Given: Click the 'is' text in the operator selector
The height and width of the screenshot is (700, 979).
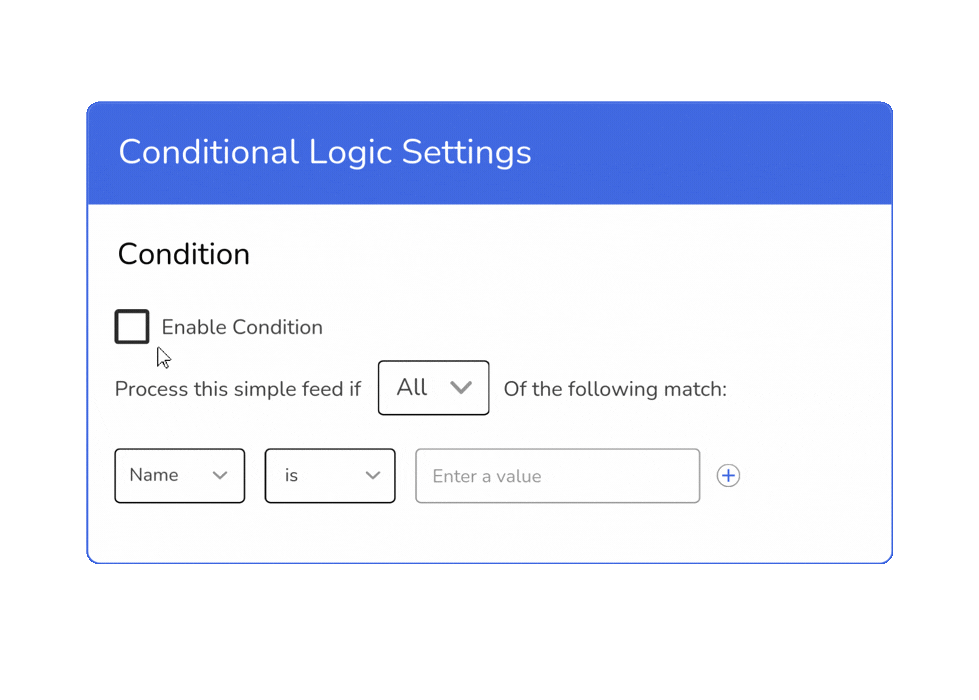Looking at the screenshot, I should coord(291,476).
